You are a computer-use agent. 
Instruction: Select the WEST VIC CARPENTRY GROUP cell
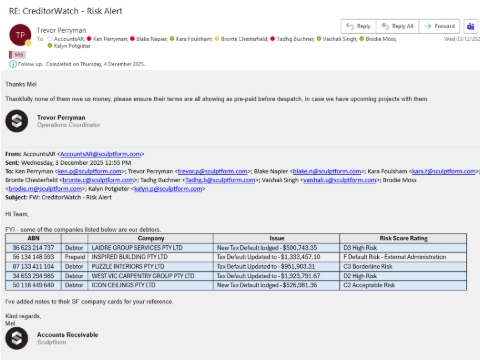pos(151,276)
